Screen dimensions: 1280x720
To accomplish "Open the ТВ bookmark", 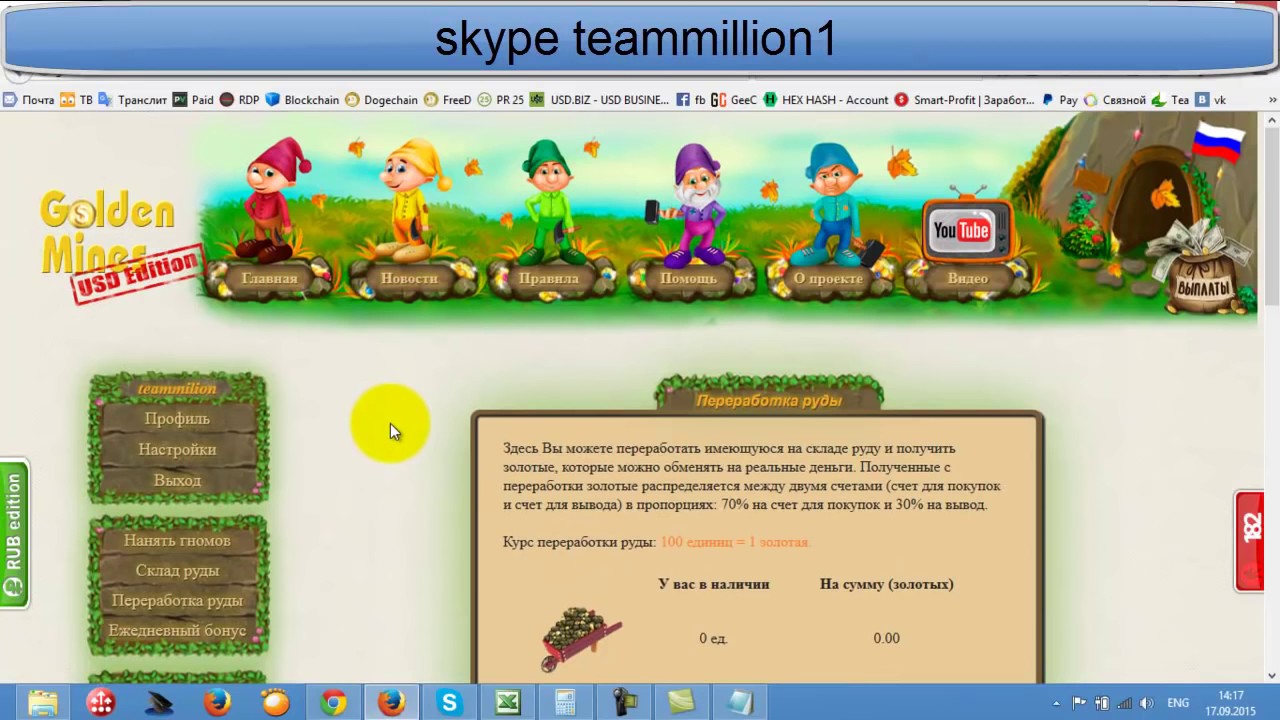I will [x=77, y=100].
